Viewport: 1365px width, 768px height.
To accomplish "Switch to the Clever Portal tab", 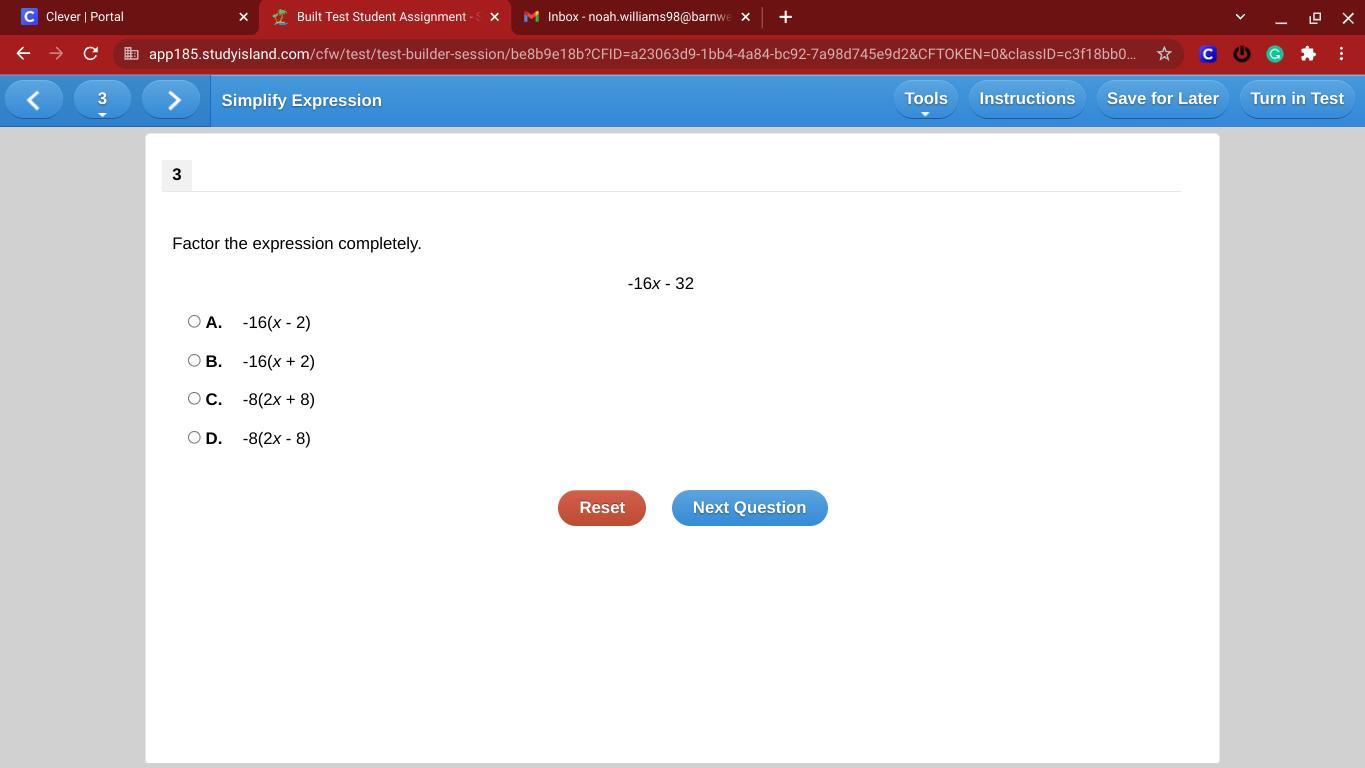I will [130, 17].
